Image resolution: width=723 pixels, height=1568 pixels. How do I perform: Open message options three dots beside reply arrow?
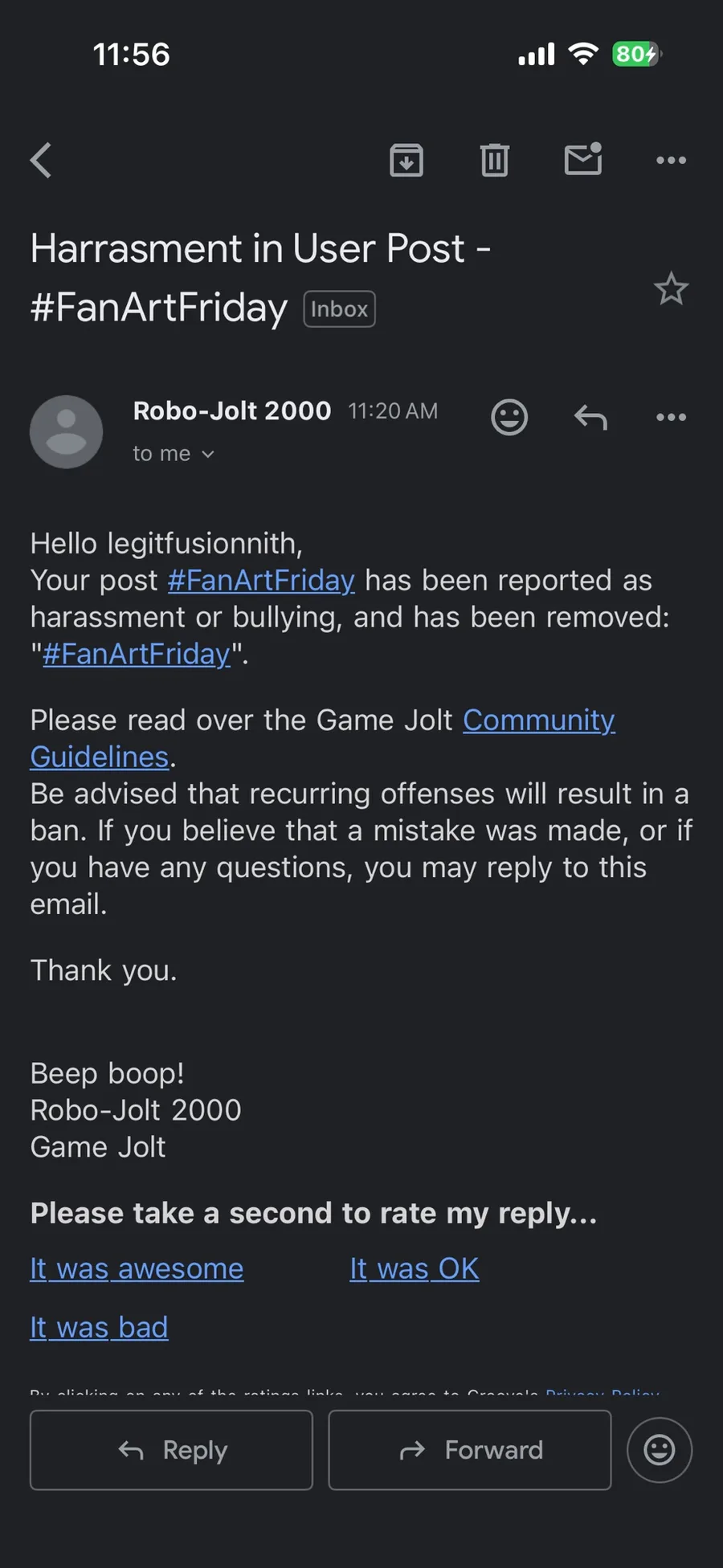point(671,417)
